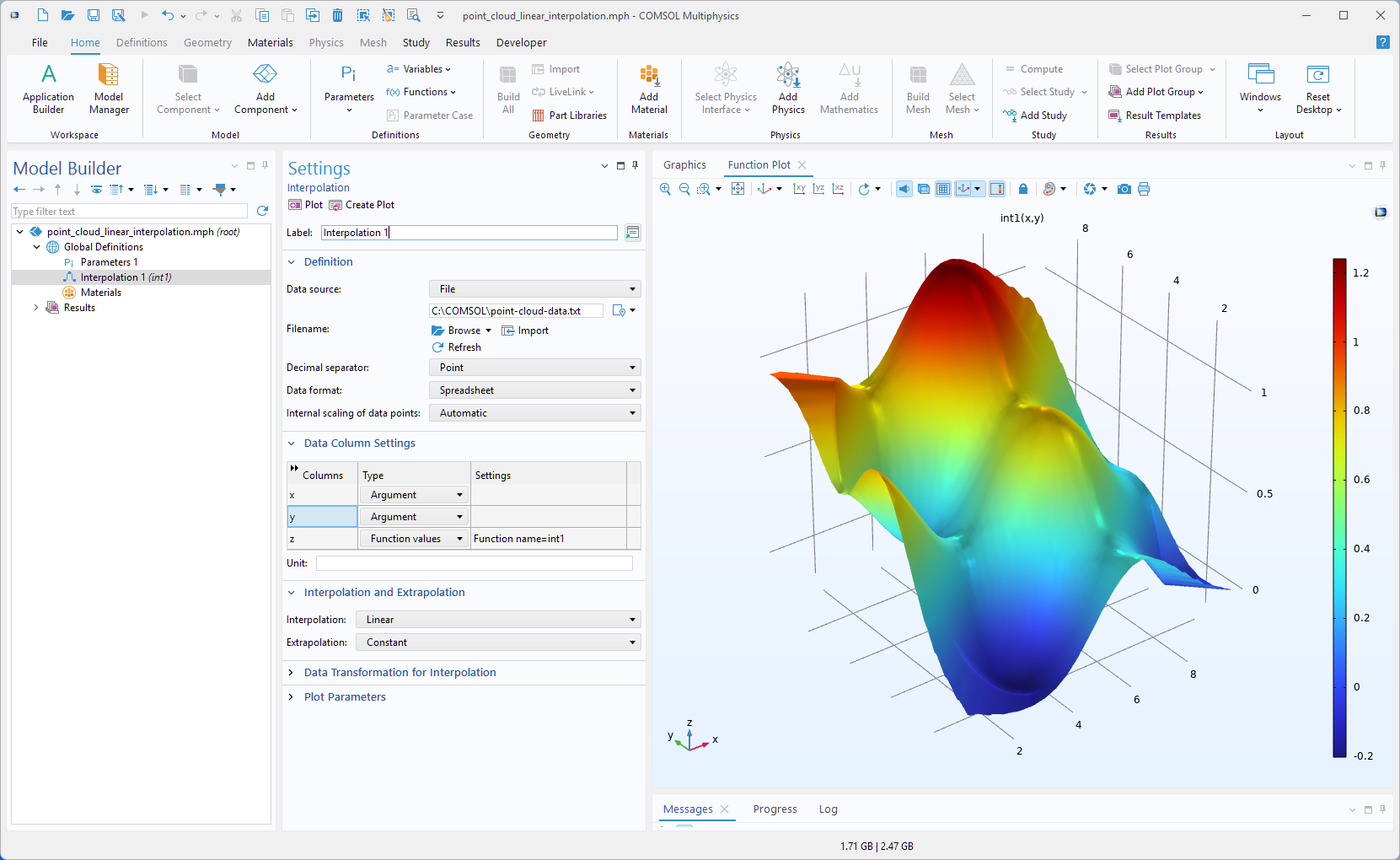Click the open file folder icon
Screen dimensions: 1400x860
tap(68, 15)
